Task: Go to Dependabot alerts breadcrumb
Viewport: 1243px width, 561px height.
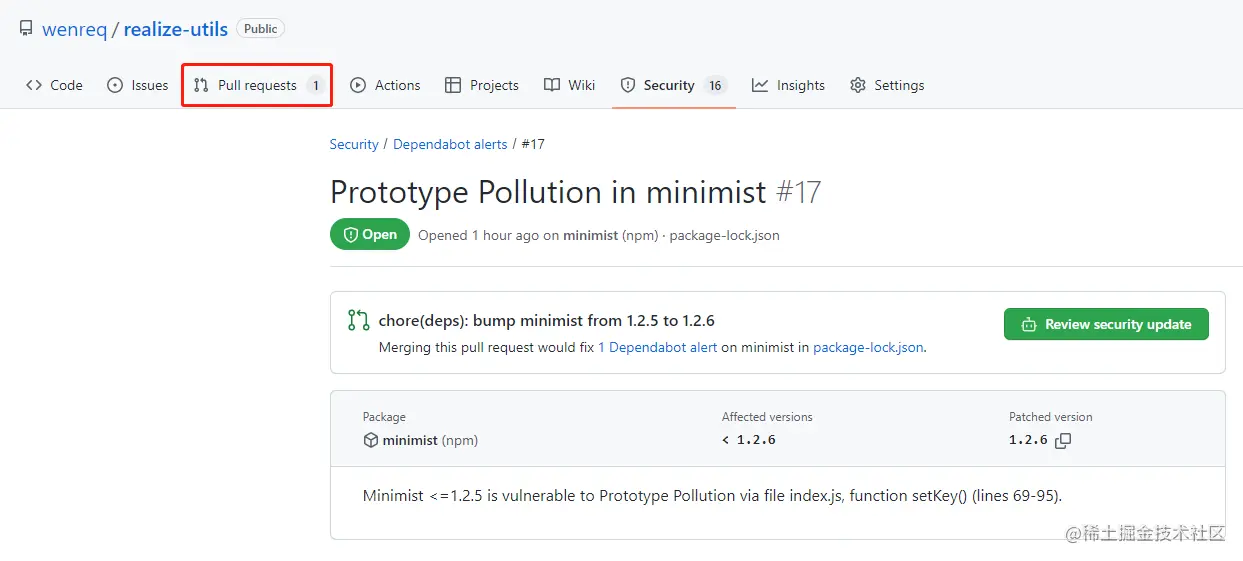Action: point(450,144)
